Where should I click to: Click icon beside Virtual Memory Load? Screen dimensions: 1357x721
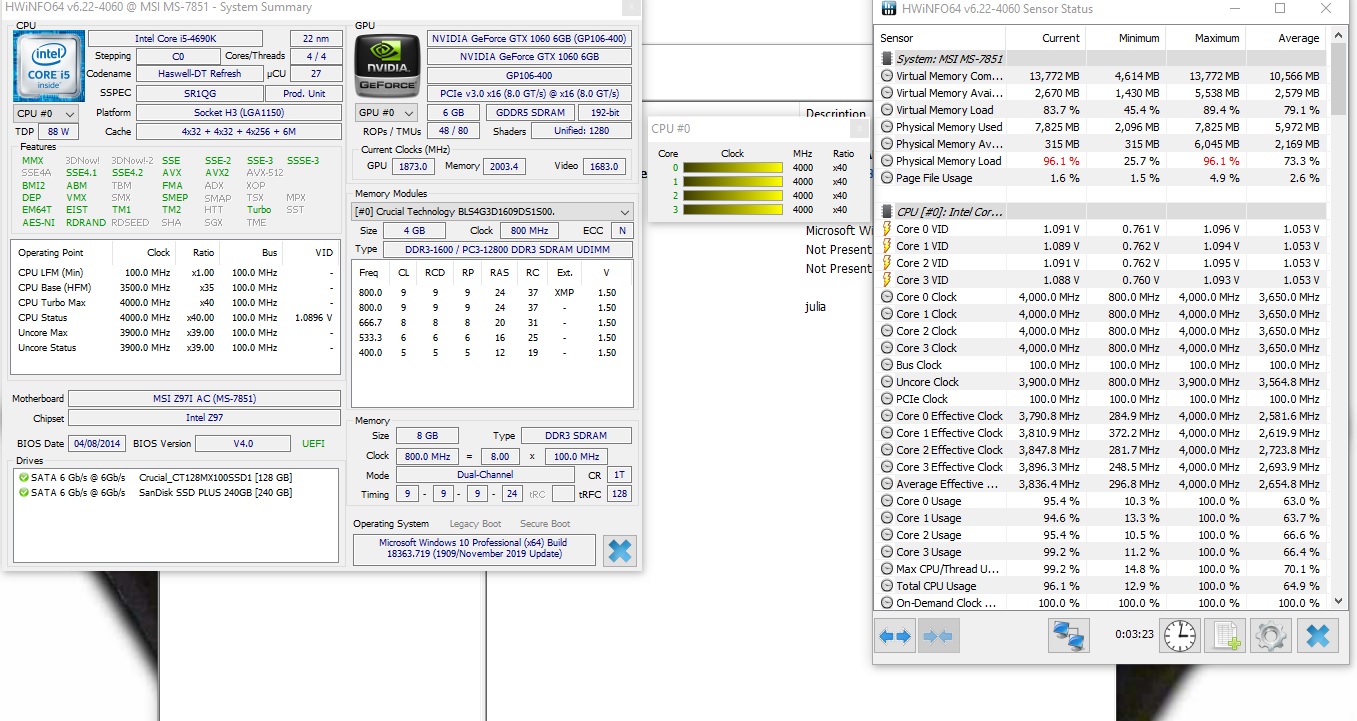(x=886, y=110)
